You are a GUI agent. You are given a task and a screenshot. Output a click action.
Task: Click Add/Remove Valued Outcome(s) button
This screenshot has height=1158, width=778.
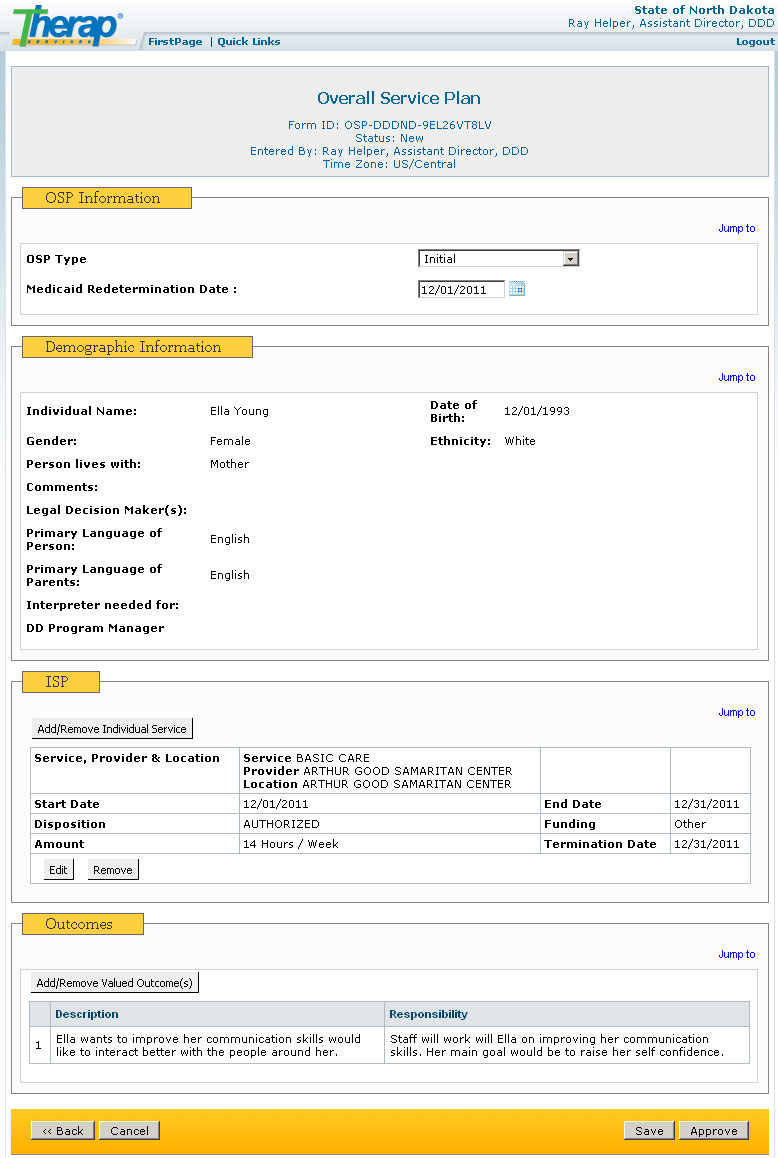click(x=115, y=983)
